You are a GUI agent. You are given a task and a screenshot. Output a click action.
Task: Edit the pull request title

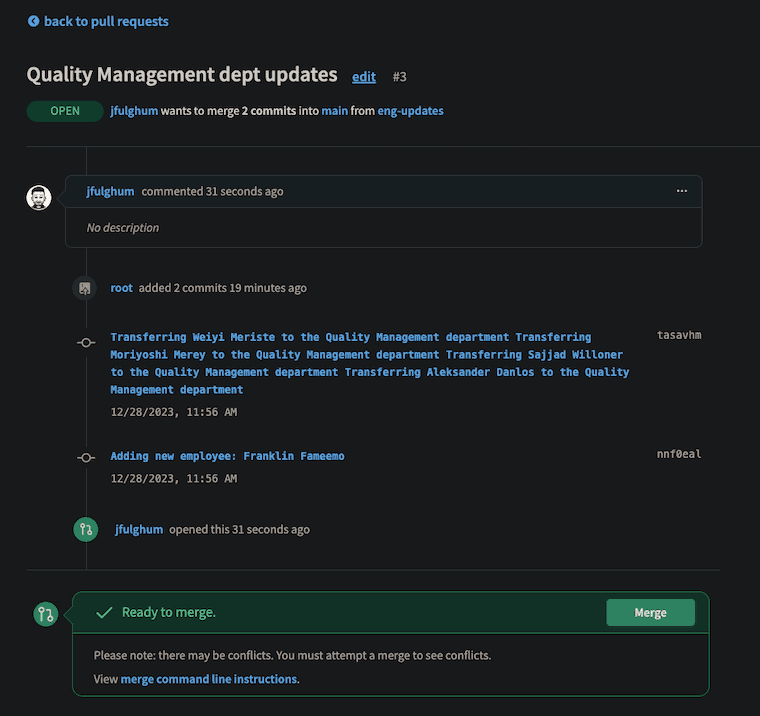[364, 77]
